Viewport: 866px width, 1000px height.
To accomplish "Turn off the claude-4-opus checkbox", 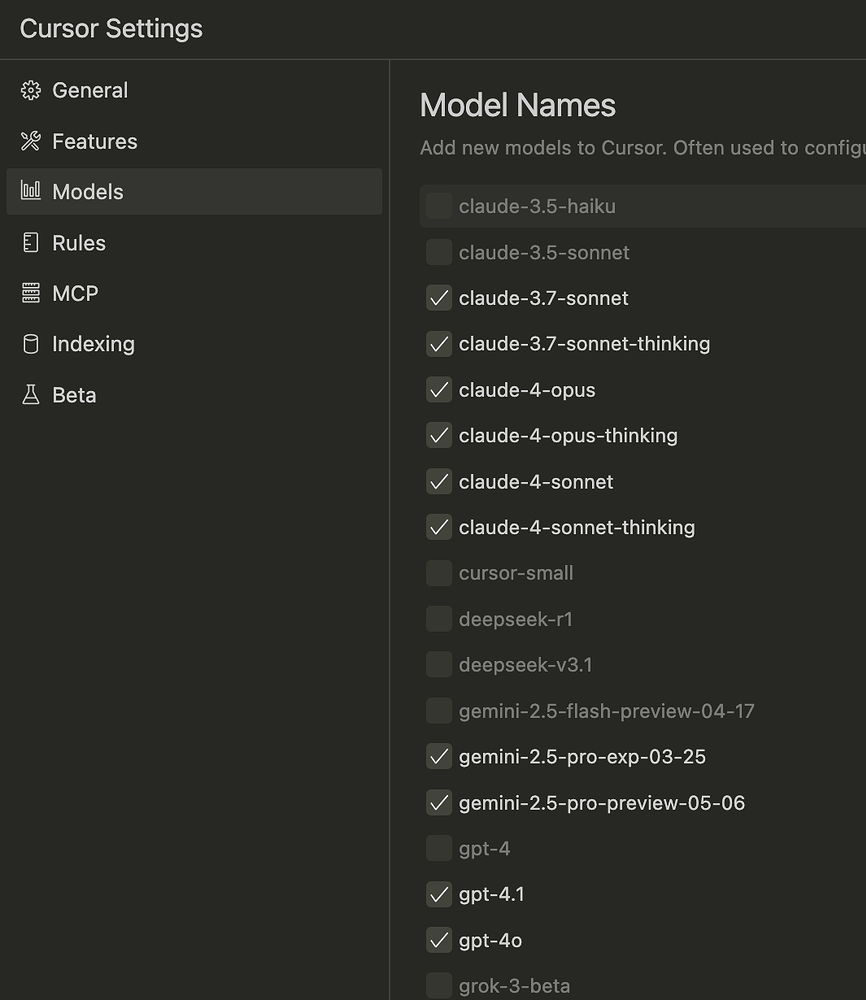I will 439,390.
